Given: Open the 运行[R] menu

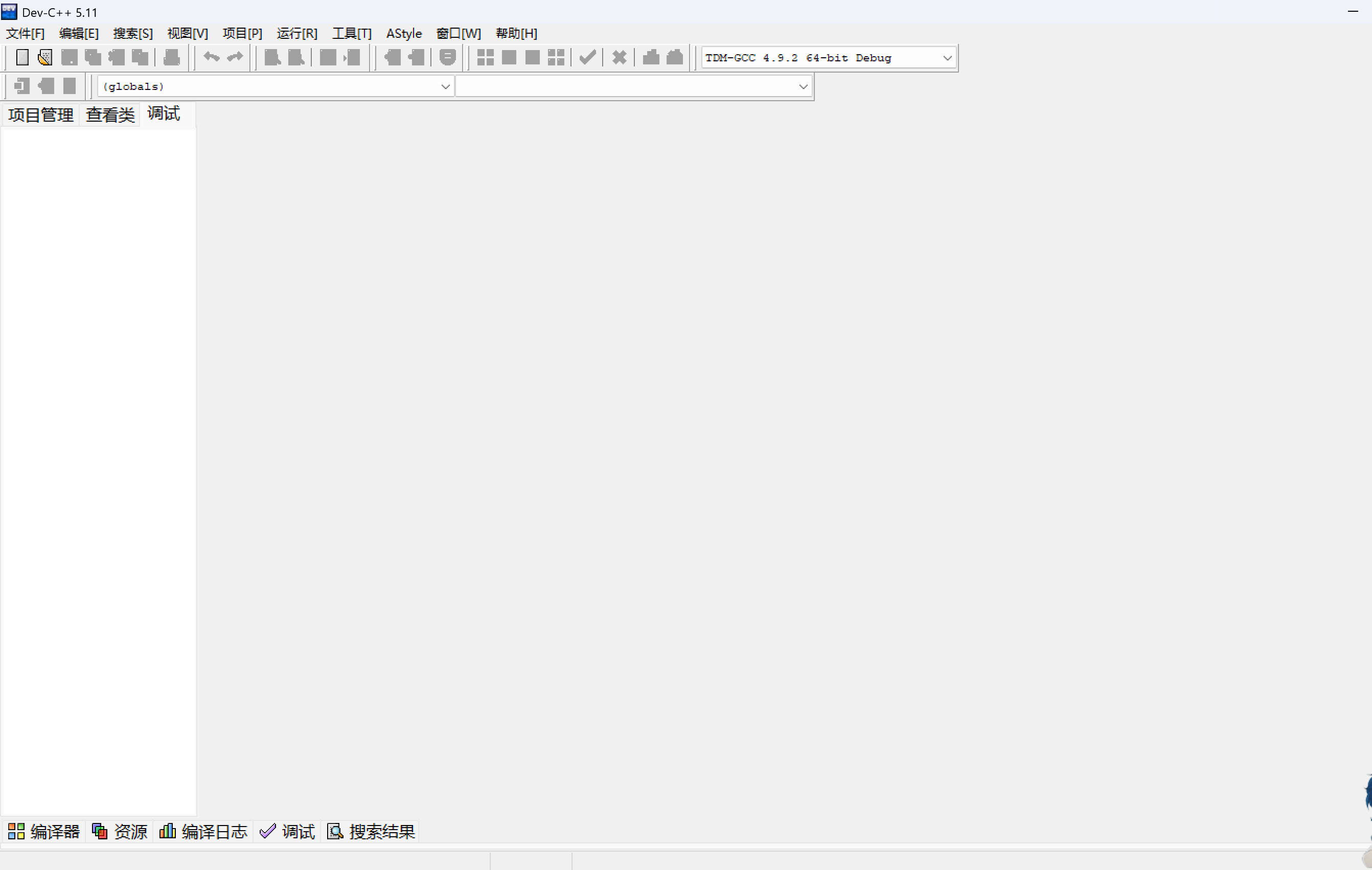Looking at the screenshot, I should pos(297,34).
